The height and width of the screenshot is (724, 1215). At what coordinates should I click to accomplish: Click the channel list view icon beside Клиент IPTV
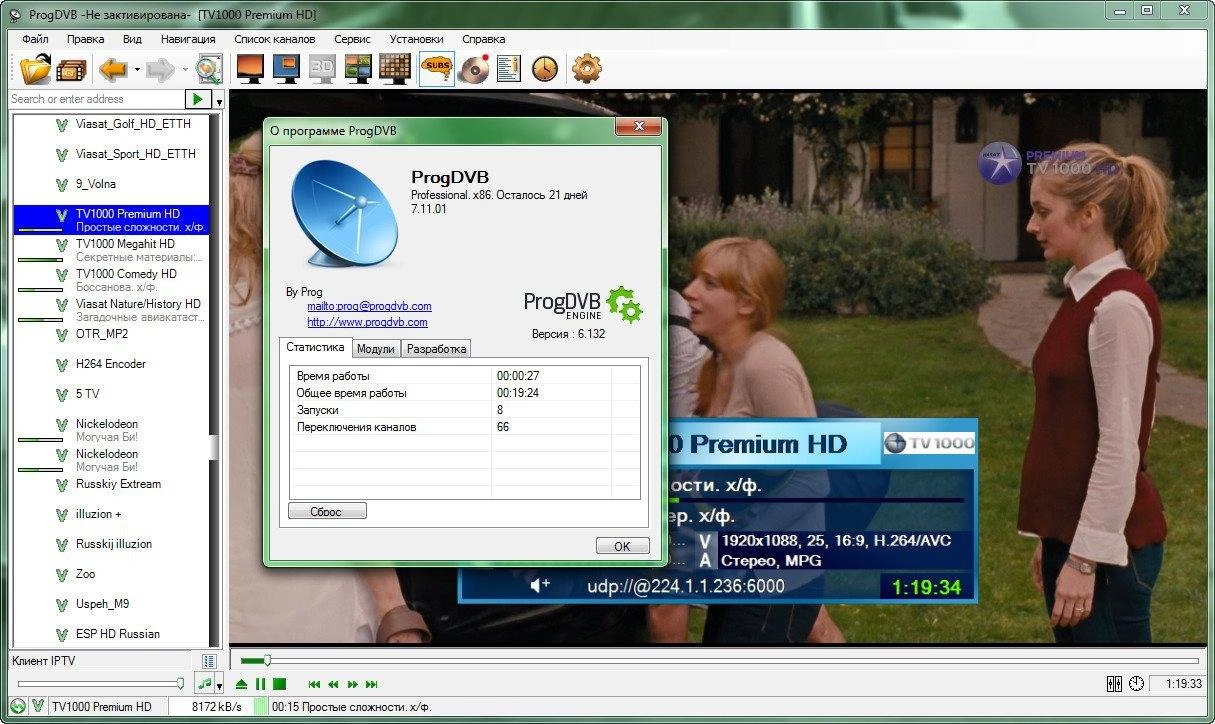coord(209,661)
